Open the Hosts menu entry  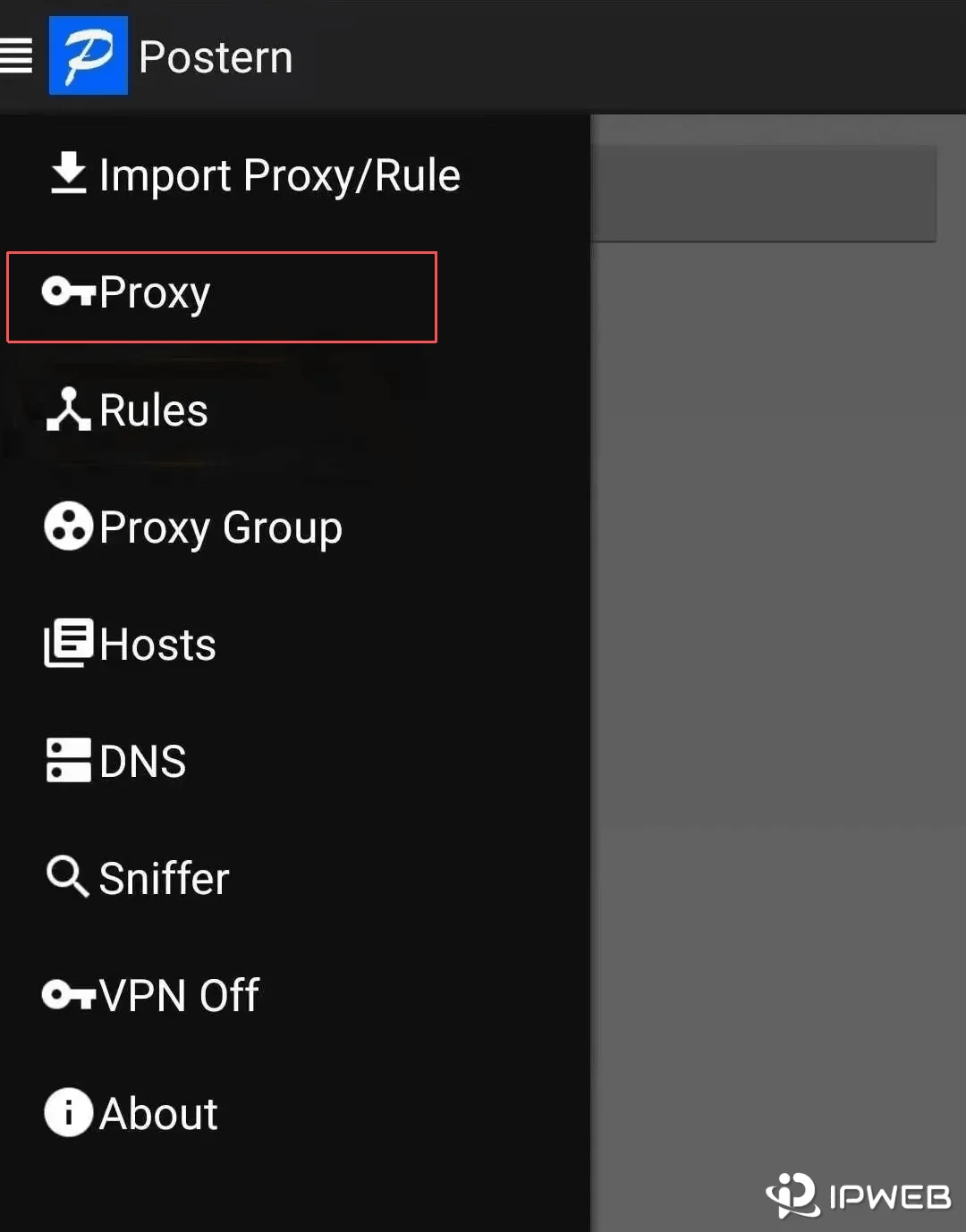click(x=157, y=645)
